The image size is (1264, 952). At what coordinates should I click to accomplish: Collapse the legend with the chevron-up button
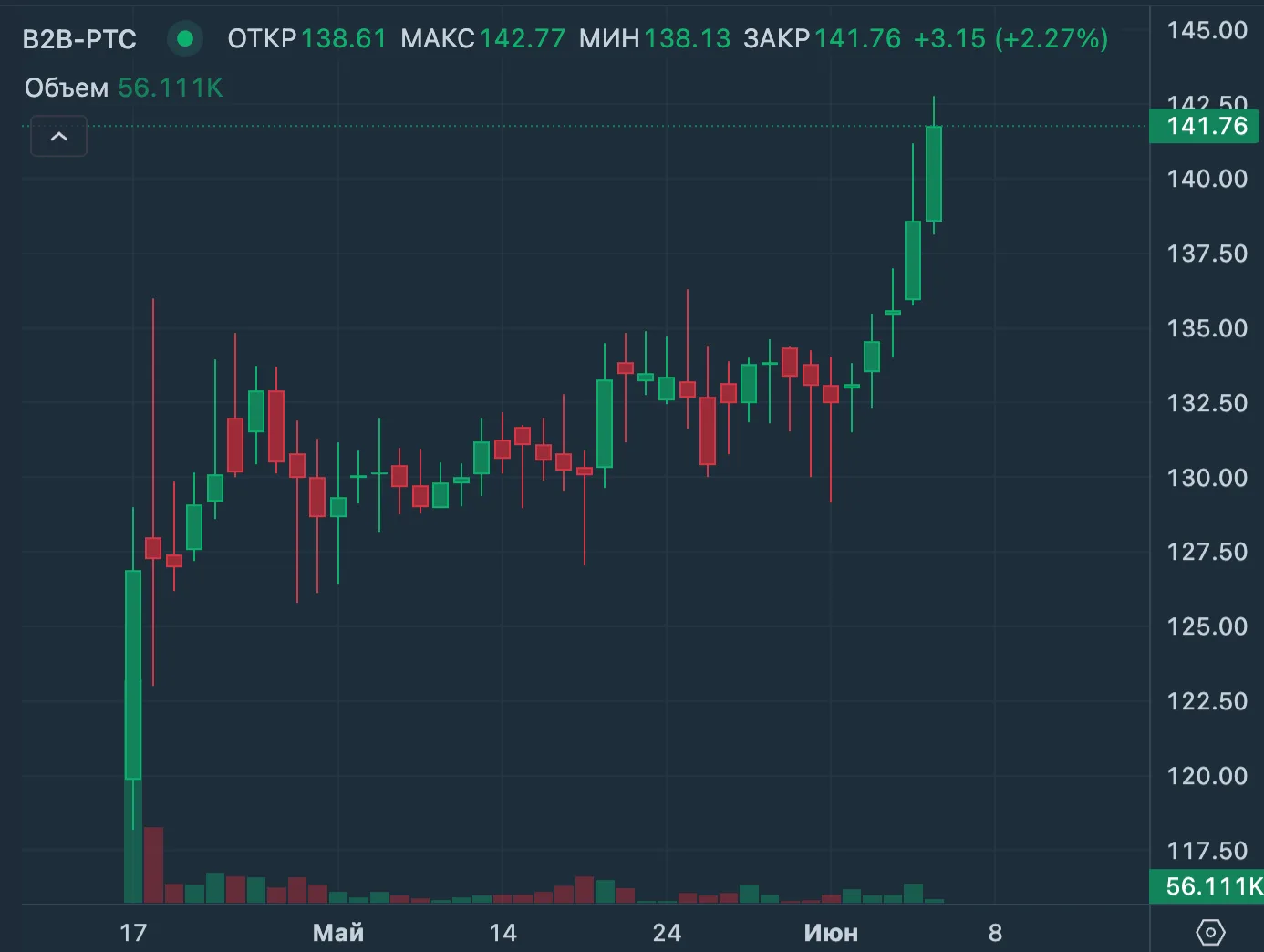point(59,137)
